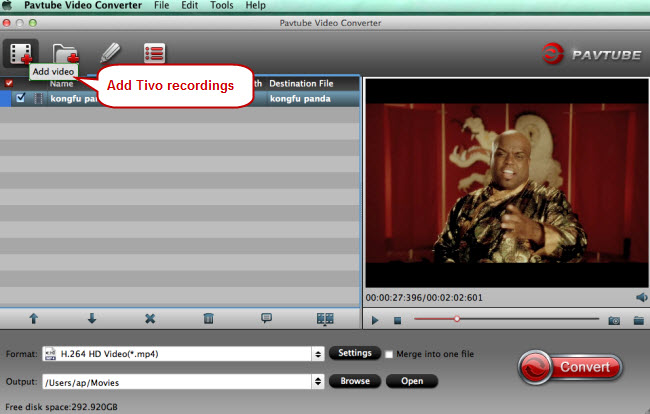Open the Help menu
Viewport: 650px width, 414px height.
coord(255,5)
